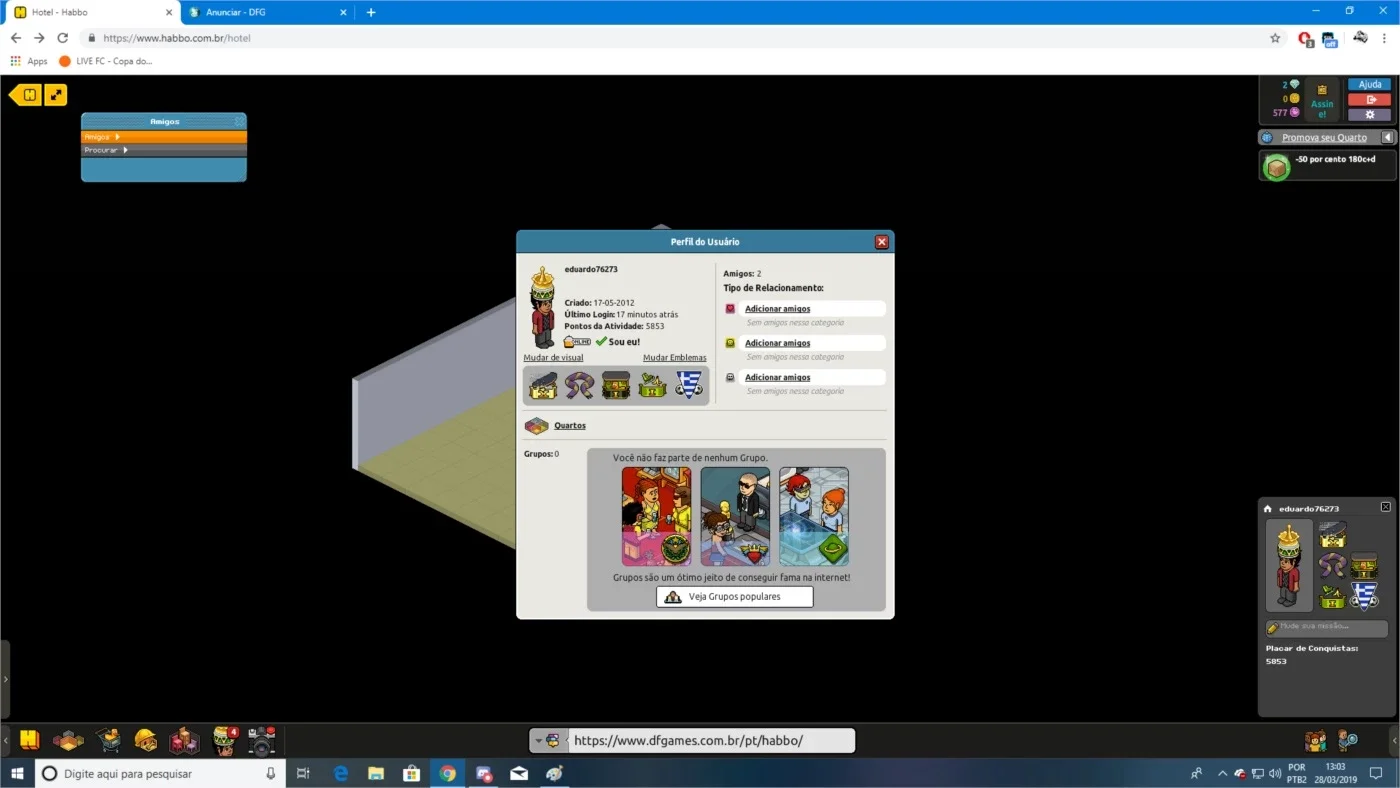This screenshot has width=1400, height=788.
Task: Click the yellow smiley relationship icon in profile
Action: pyautogui.click(x=730, y=343)
